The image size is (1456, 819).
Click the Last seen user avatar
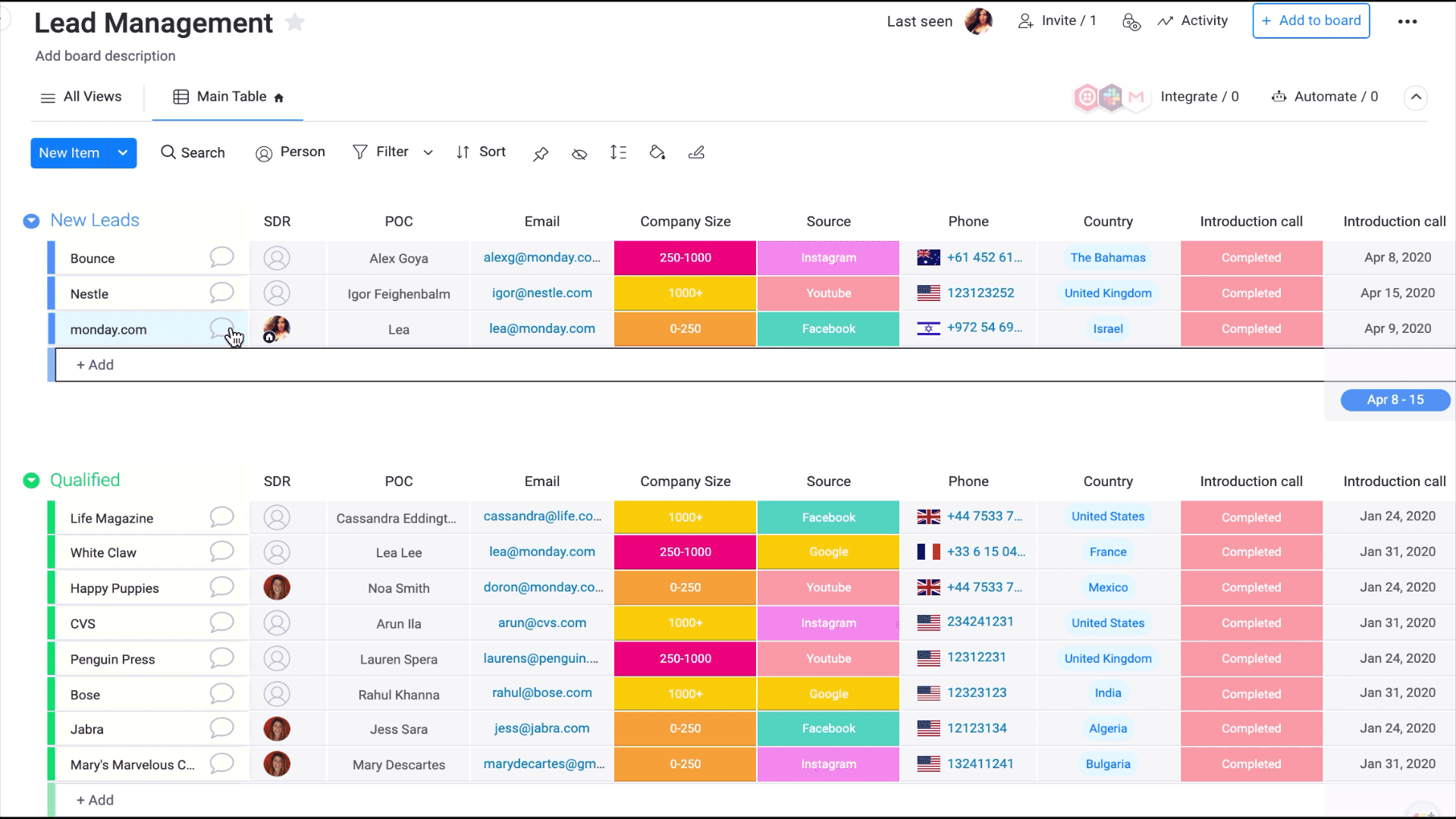[978, 21]
